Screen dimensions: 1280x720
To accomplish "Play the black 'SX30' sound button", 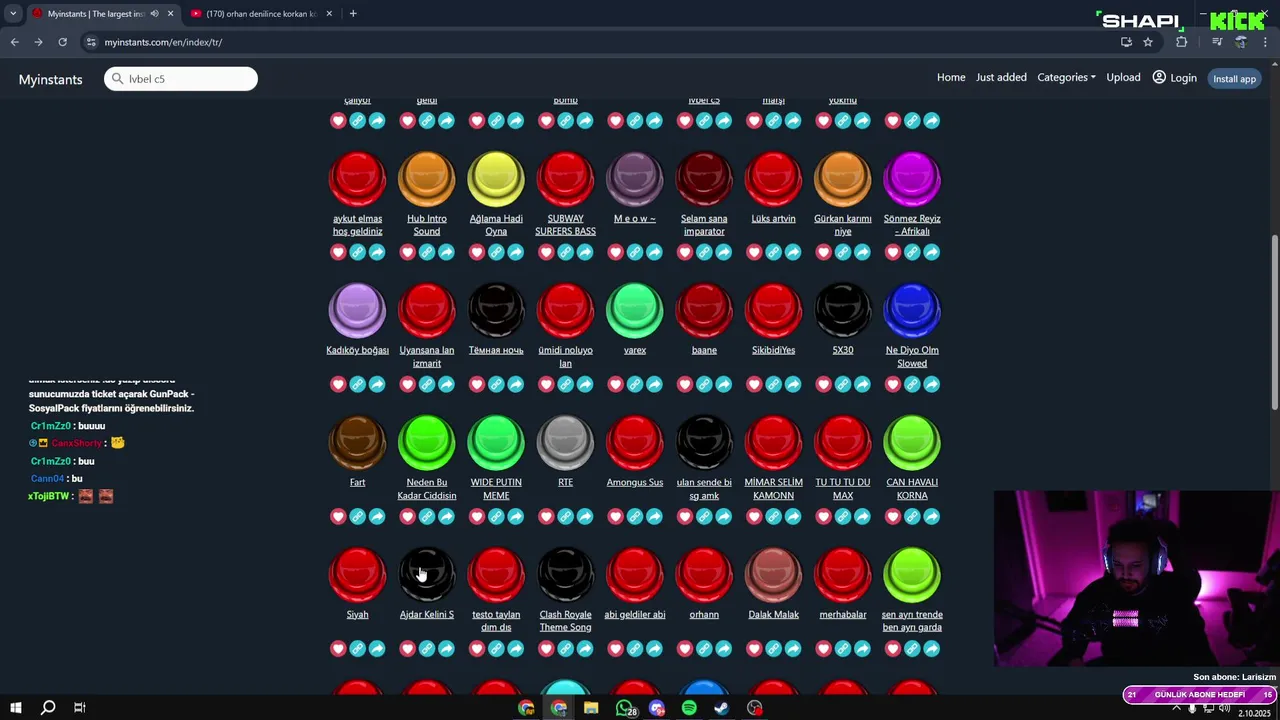I will click(843, 311).
